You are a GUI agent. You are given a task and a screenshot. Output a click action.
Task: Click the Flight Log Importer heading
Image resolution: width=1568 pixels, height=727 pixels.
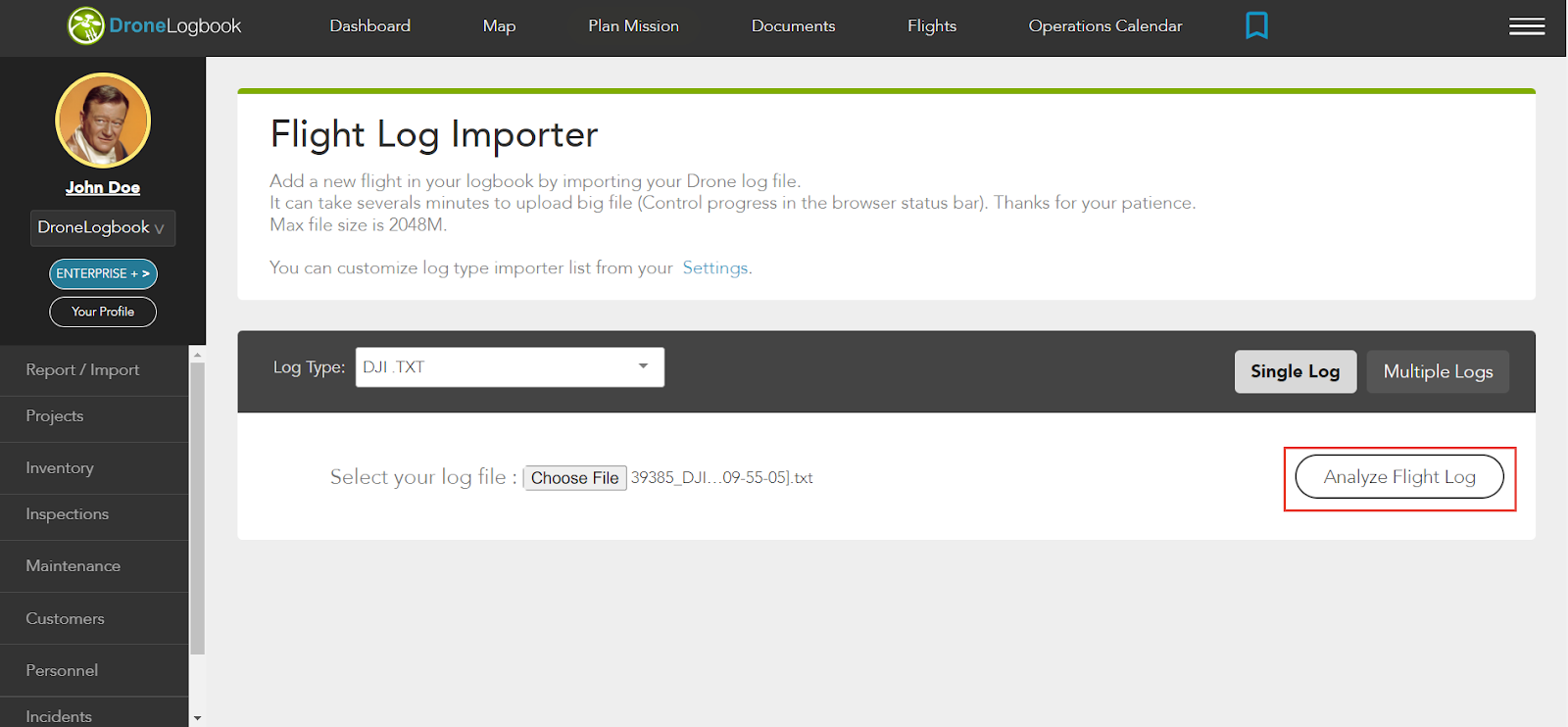coord(434,134)
